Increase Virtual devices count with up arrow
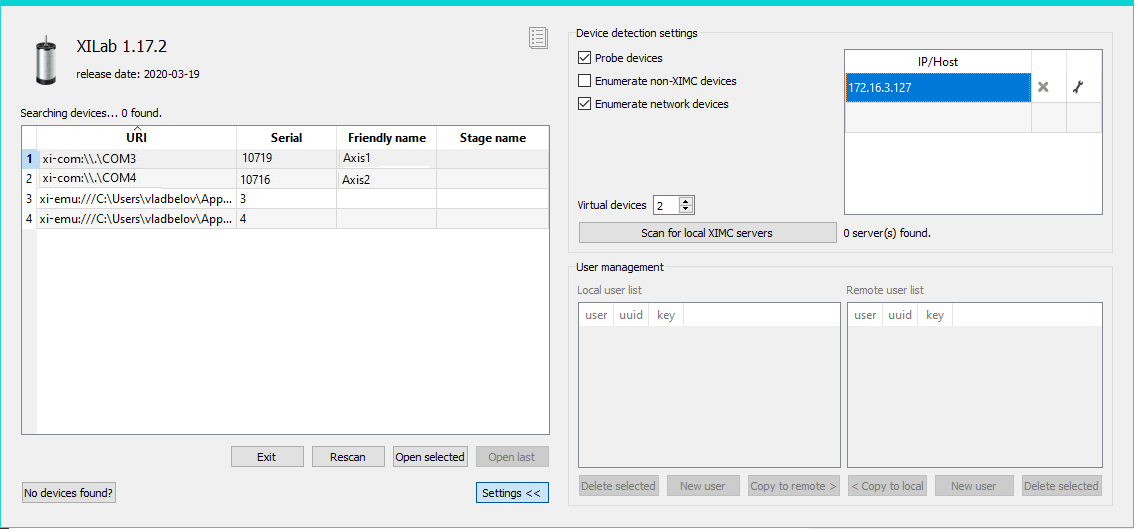1138x532 pixels. click(x=685, y=201)
